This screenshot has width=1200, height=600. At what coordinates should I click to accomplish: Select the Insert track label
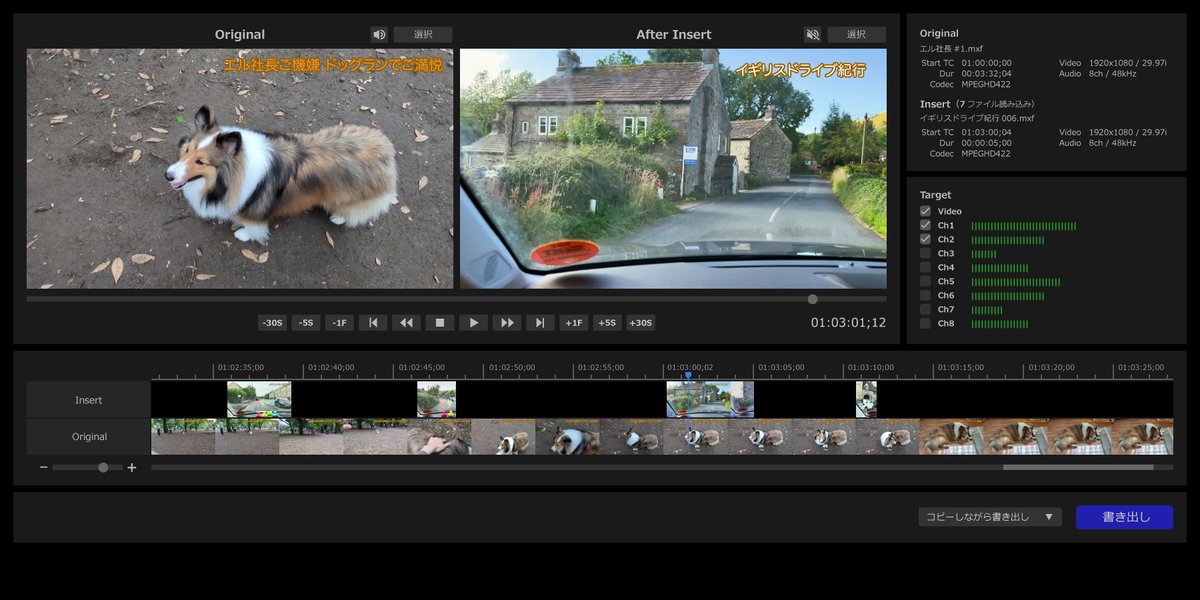click(x=88, y=399)
